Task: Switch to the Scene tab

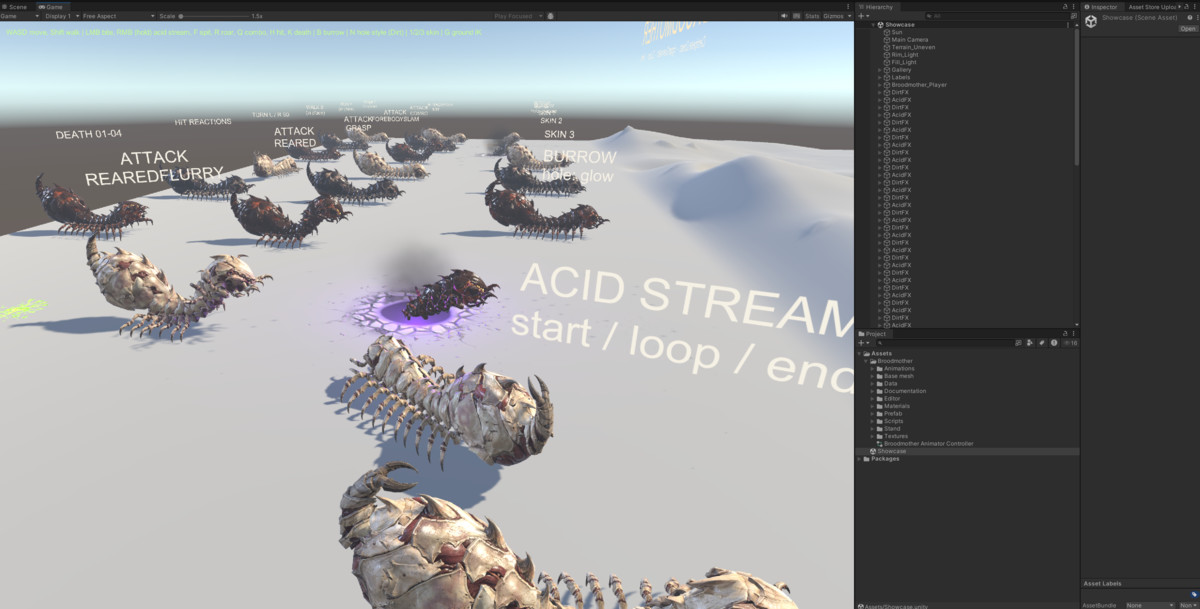Action: [15, 7]
